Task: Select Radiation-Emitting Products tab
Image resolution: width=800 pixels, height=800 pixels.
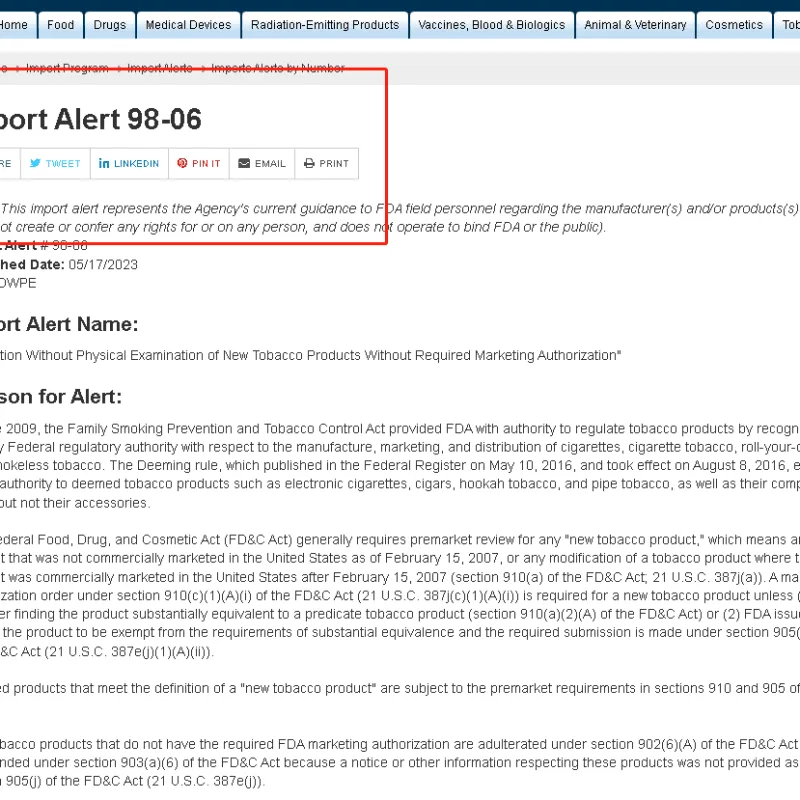Action: pos(324,25)
